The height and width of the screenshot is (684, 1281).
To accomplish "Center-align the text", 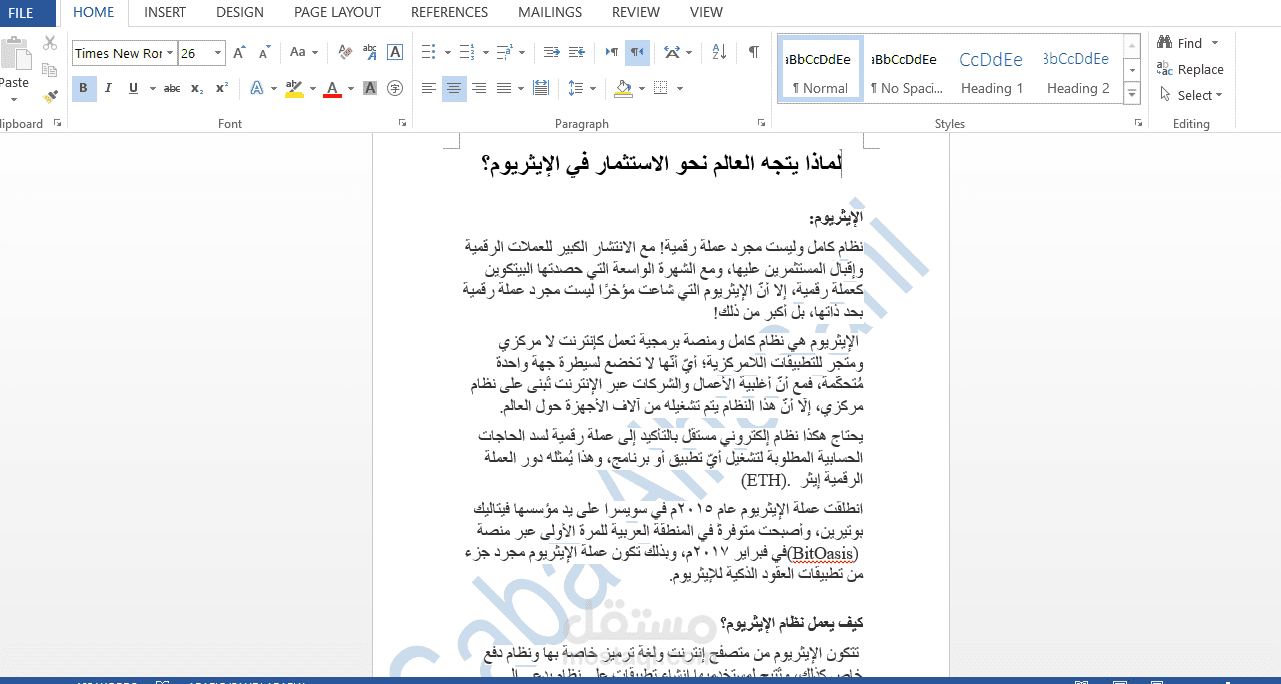I will 454,88.
